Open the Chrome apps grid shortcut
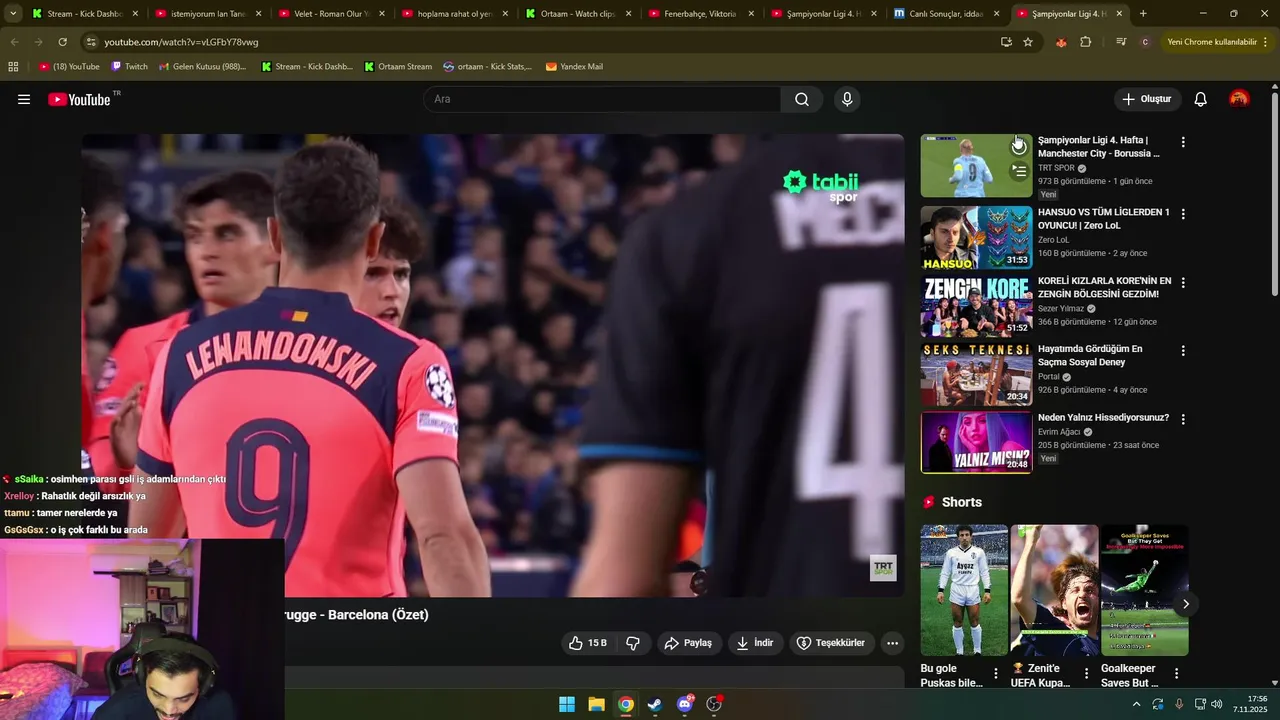The height and width of the screenshot is (720, 1280). pos(13,67)
